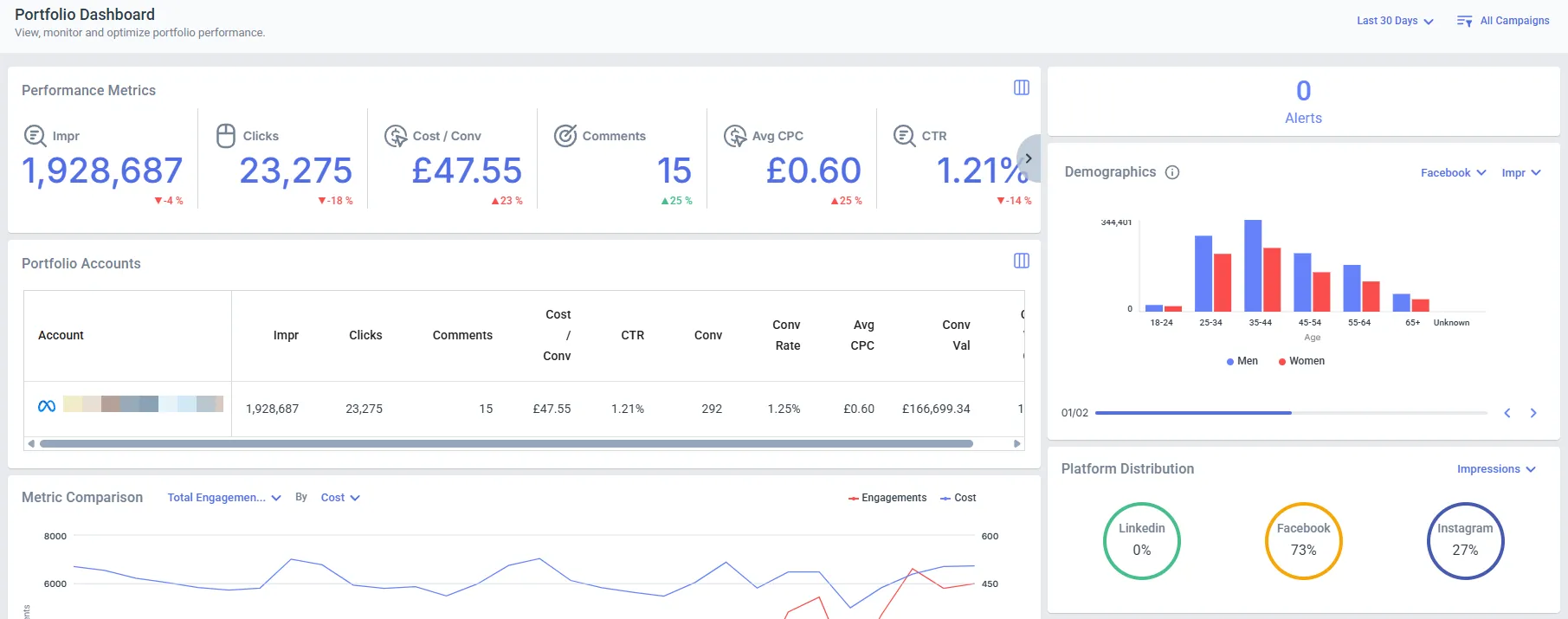The image size is (1568, 619).
Task: Click the All Campaigns filter icon
Action: pos(1464,21)
